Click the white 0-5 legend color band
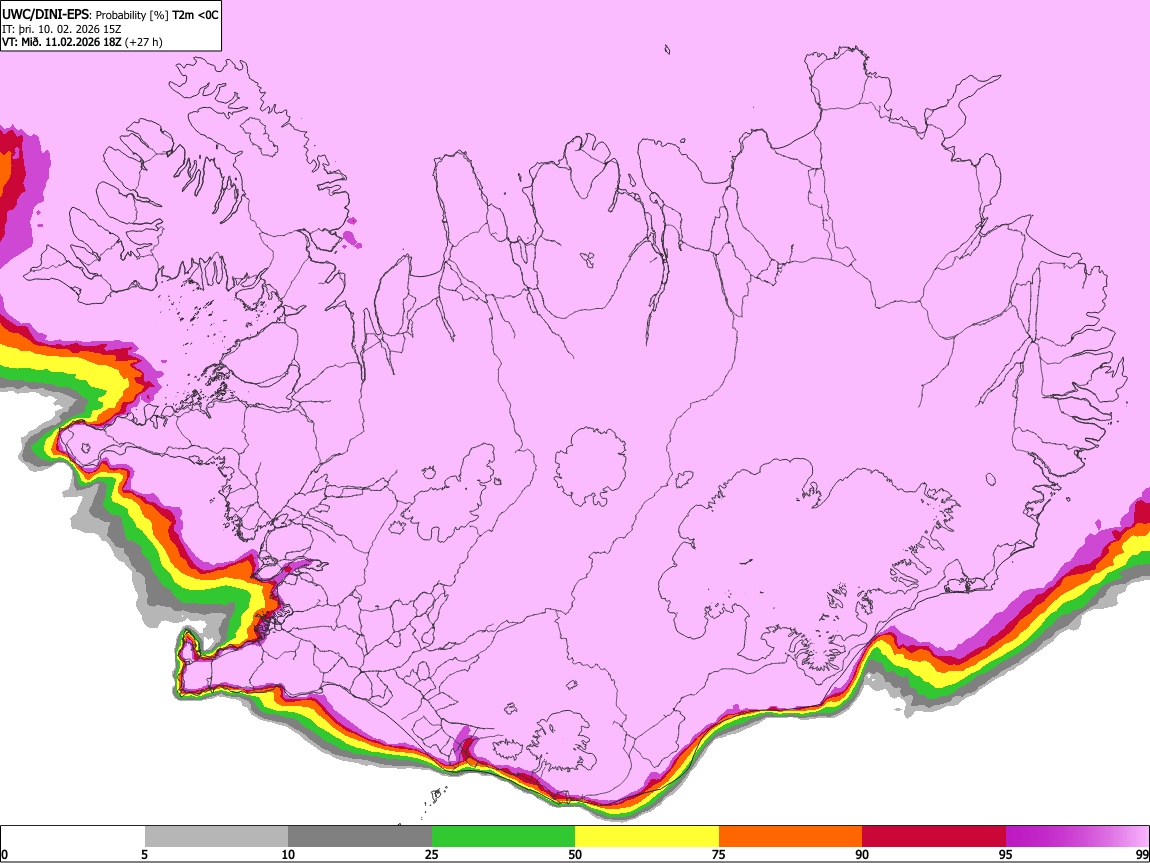The image size is (1150, 863). (73, 837)
